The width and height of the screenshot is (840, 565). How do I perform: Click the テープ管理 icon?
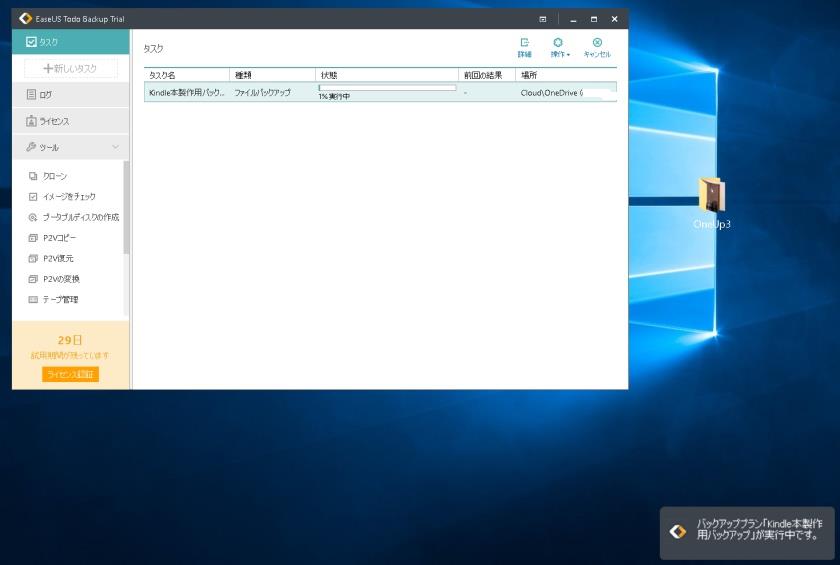coord(33,299)
